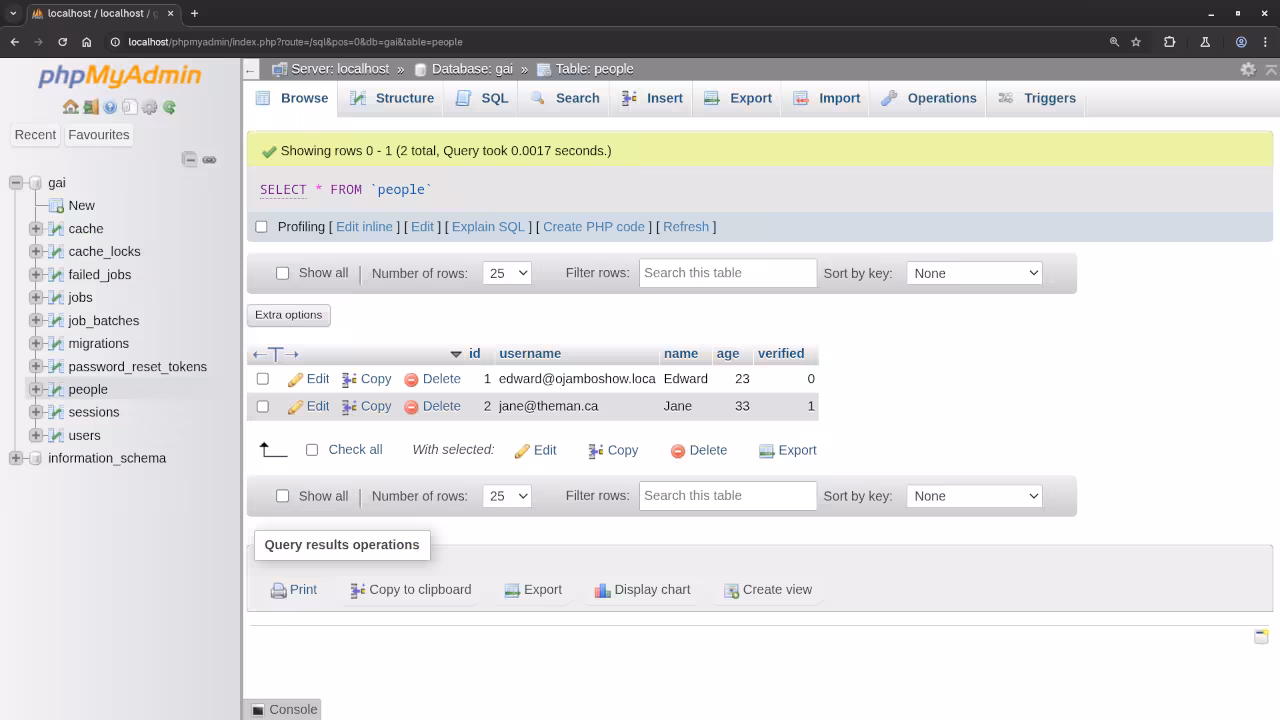Open upper Number of rows dropdown

click(506, 273)
